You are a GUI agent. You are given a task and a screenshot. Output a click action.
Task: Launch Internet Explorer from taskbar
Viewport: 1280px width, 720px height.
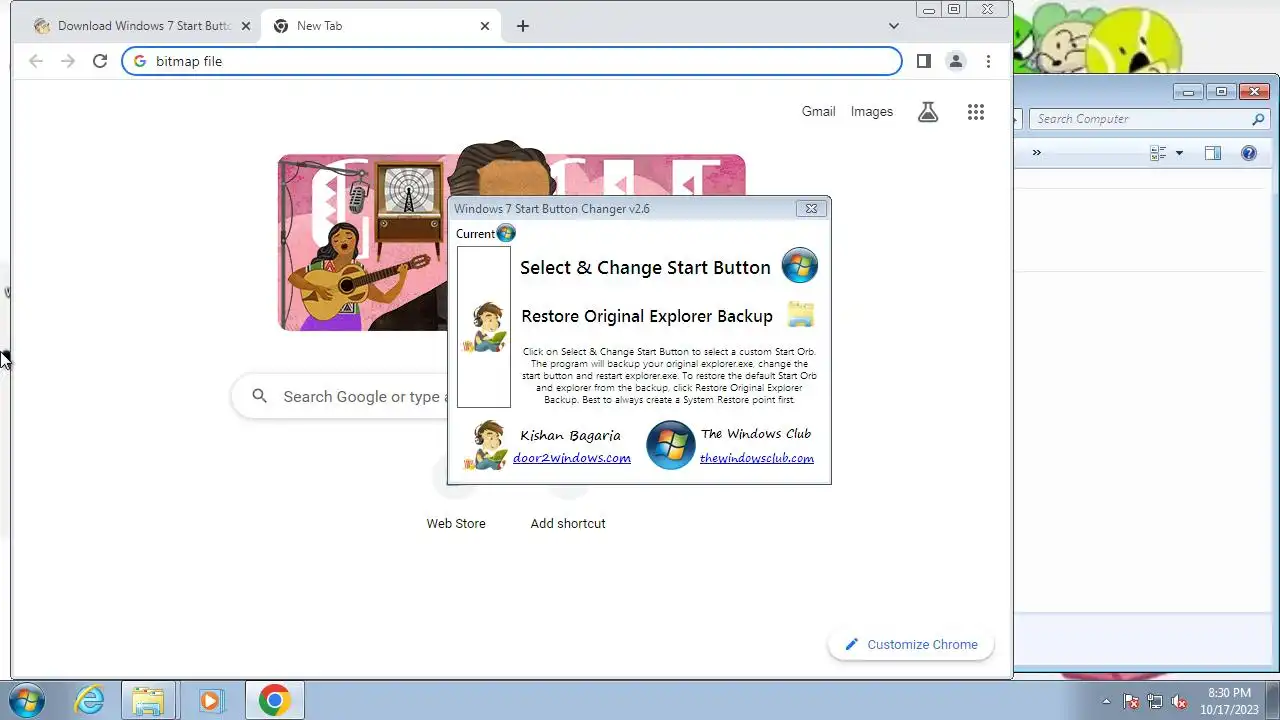89,700
